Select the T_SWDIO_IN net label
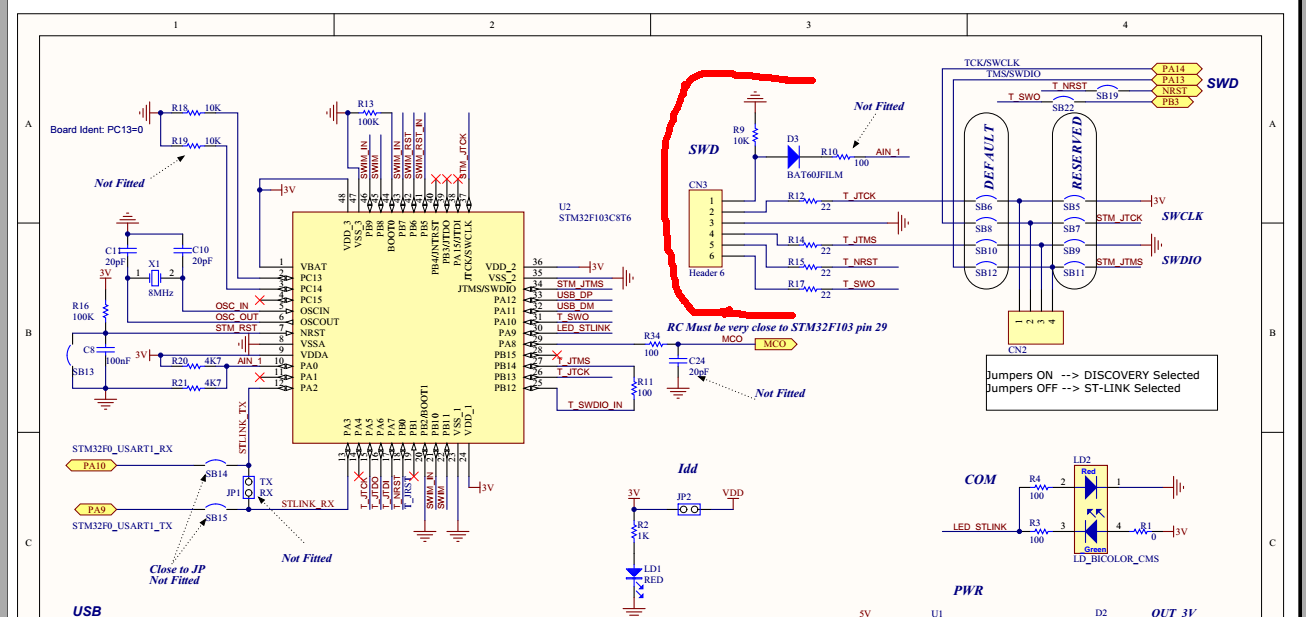 click(x=595, y=404)
